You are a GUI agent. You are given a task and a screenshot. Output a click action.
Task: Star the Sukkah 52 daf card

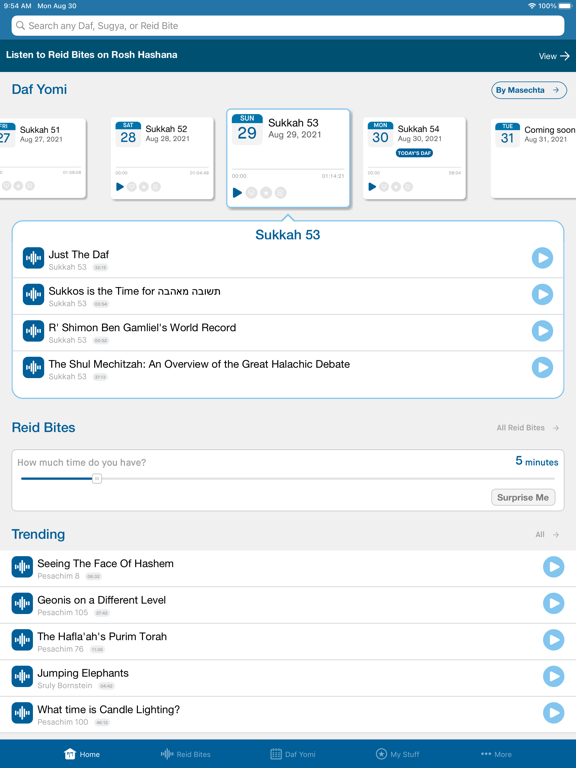tap(144, 187)
